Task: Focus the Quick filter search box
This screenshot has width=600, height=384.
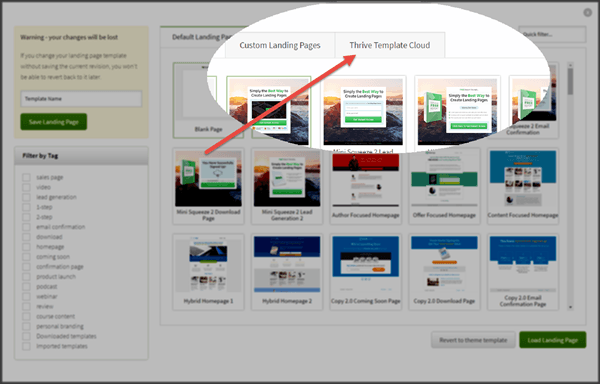Action: pos(552,34)
